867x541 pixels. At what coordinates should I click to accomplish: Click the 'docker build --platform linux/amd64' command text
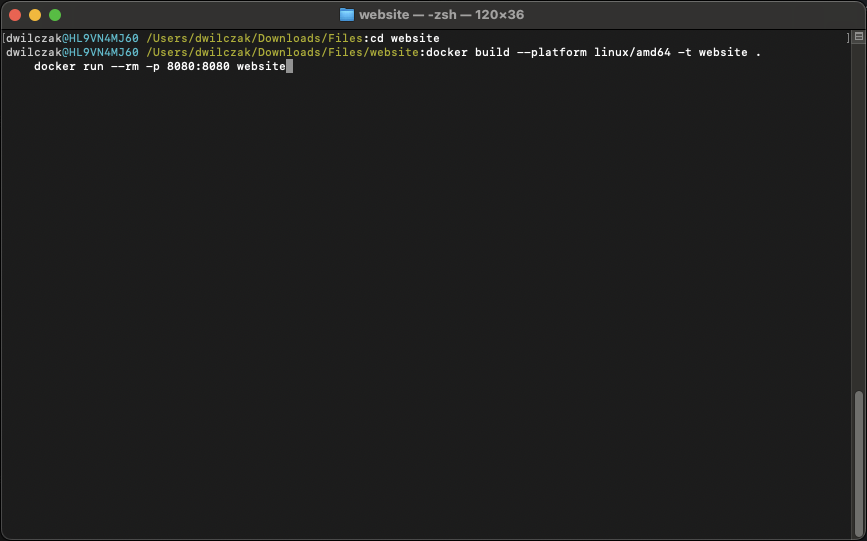(x=548, y=52)
